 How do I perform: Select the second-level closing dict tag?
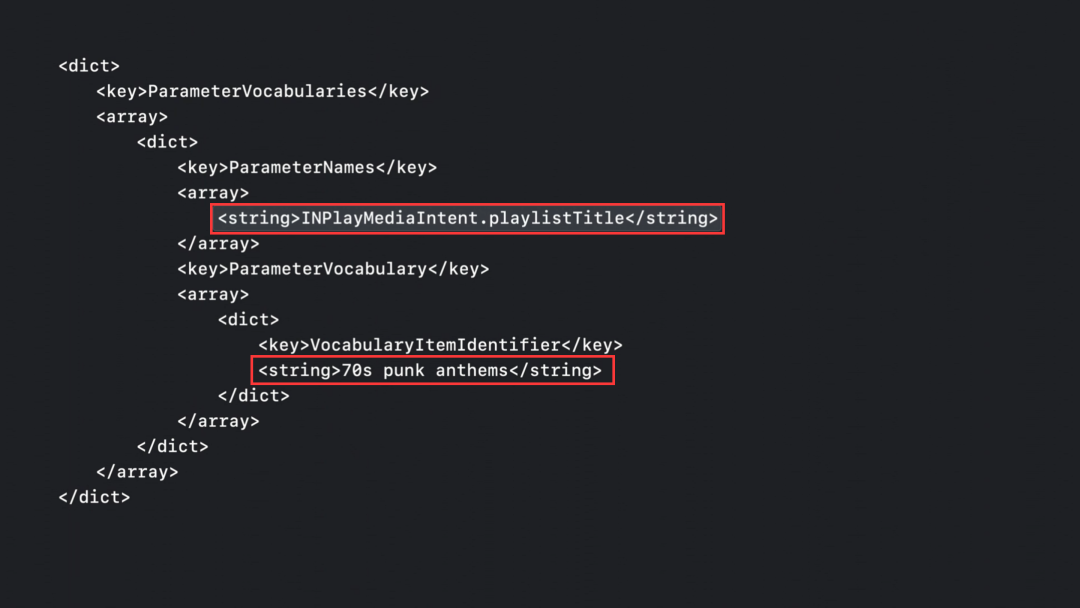click(173, 446)
